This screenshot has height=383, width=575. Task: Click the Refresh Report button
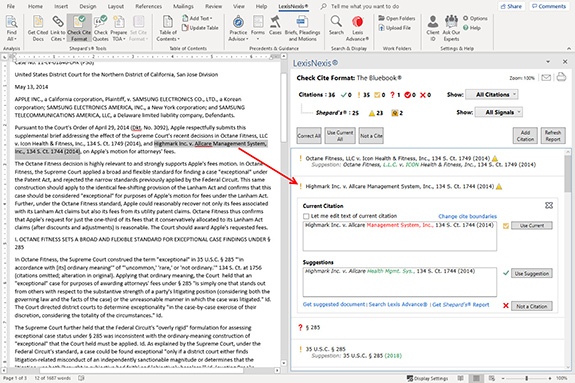coord(553,136)
